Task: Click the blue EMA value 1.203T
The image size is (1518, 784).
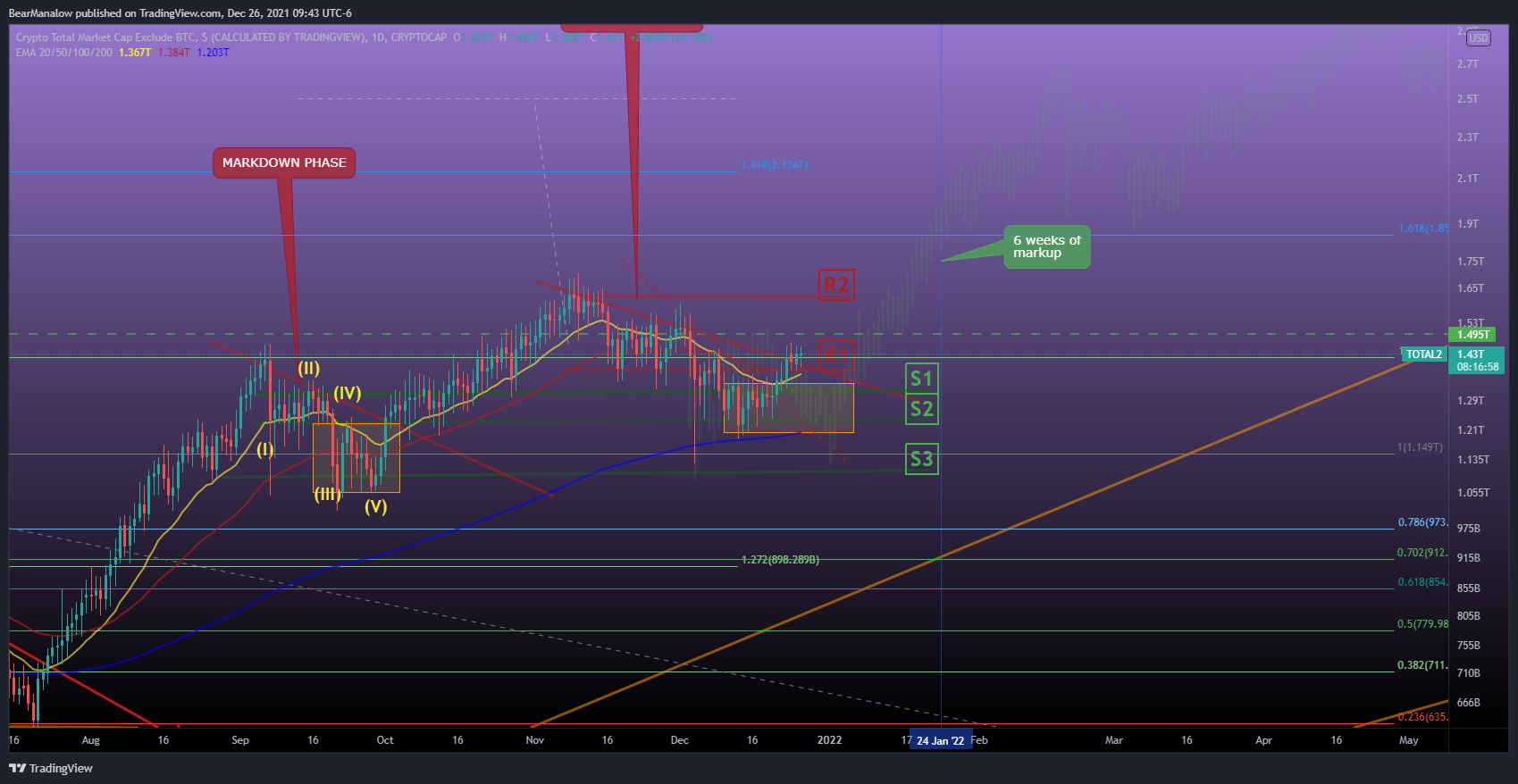Action: [x=213, y=53]
